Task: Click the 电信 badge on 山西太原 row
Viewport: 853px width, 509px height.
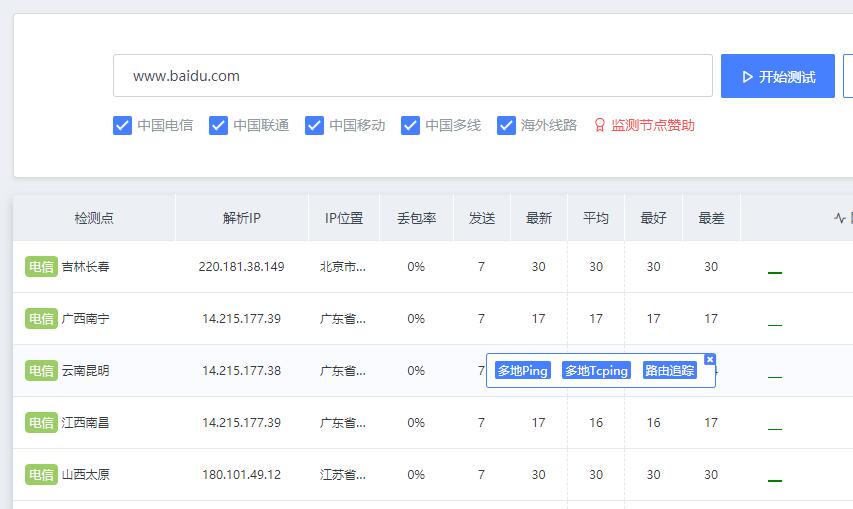Action: pos(41,474)
